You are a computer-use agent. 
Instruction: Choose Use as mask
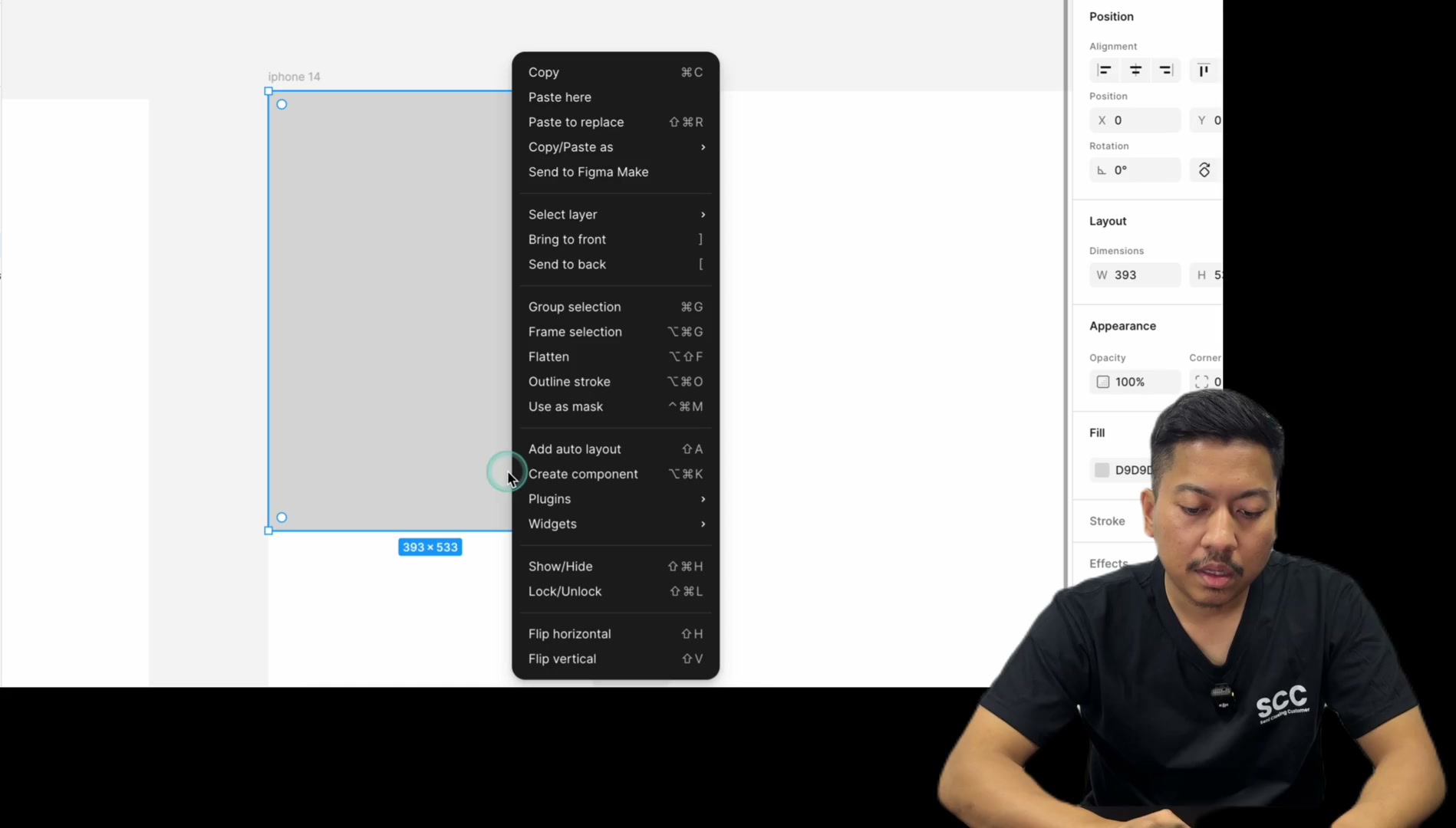click(615, 406)
